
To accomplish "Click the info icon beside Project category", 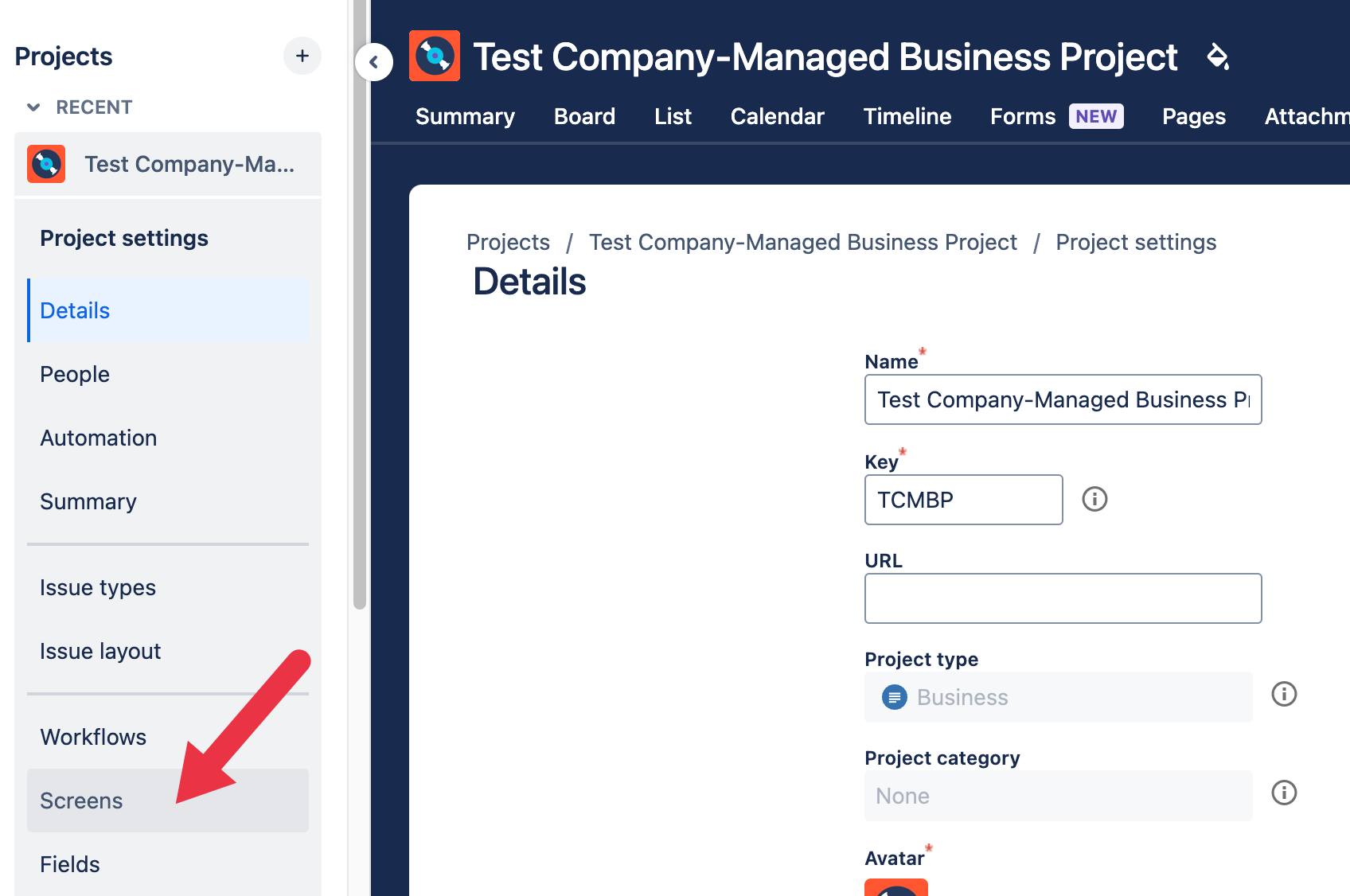I will [x=1284, y=793].
